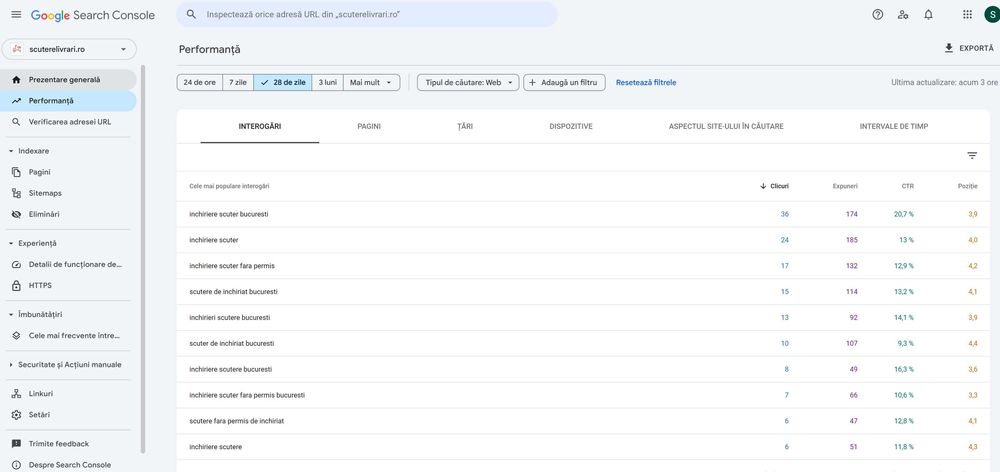This screenshot has height=472, width=1000.
Task: Open Tipul de căutare: Web dropdown
Action: (x=468, y=83)
